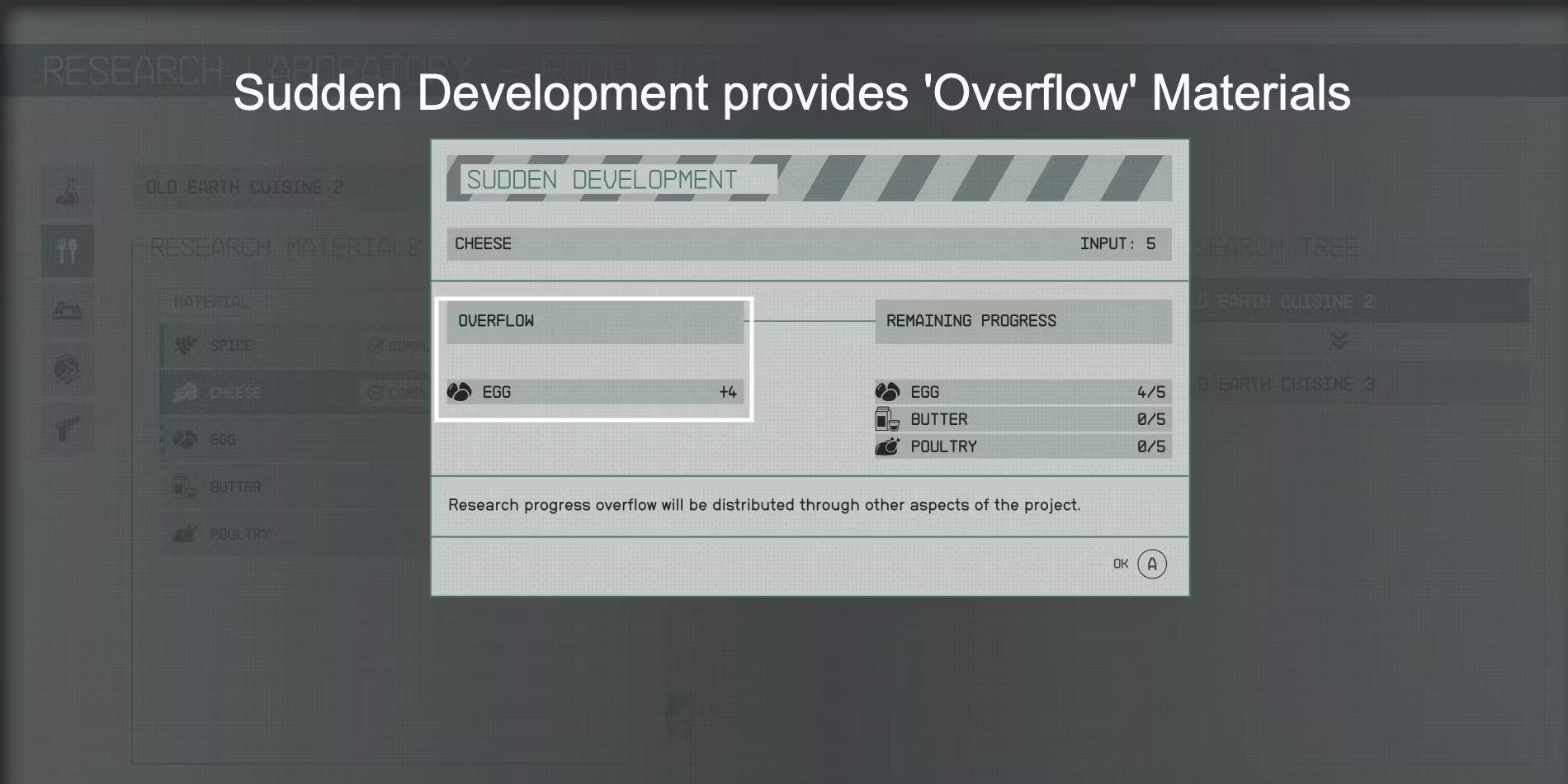Open the Pharmacology flask category in sidebar
The width and height of the screenshot is (1568, 784).
[x=68, y=191]
